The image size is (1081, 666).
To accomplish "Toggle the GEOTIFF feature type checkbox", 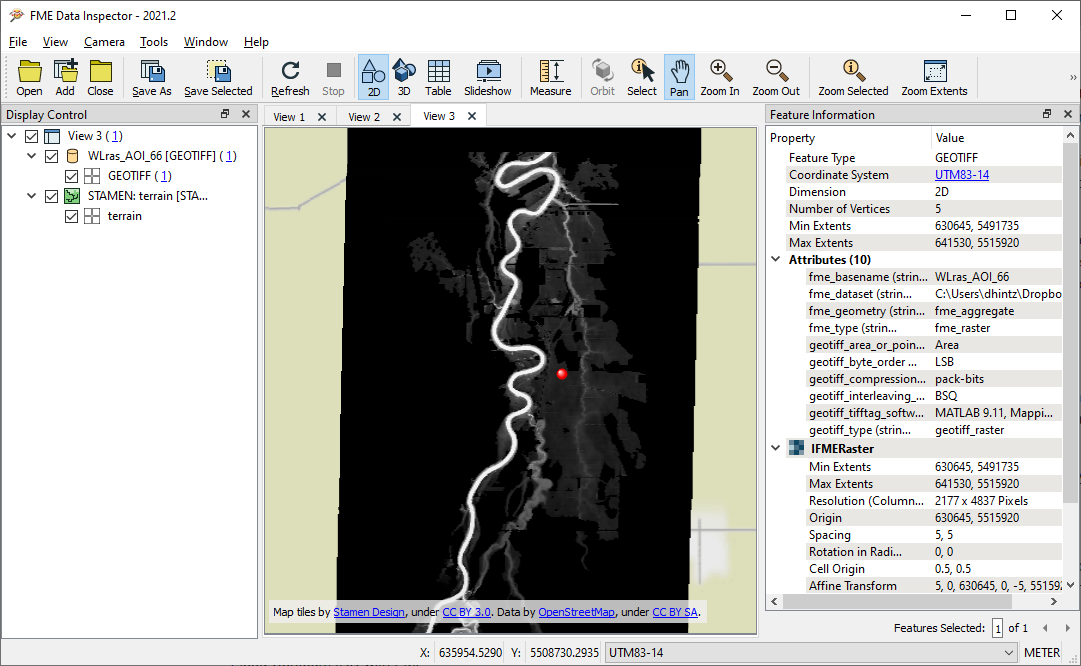I will pyautogui.click(x=71, y=176).
